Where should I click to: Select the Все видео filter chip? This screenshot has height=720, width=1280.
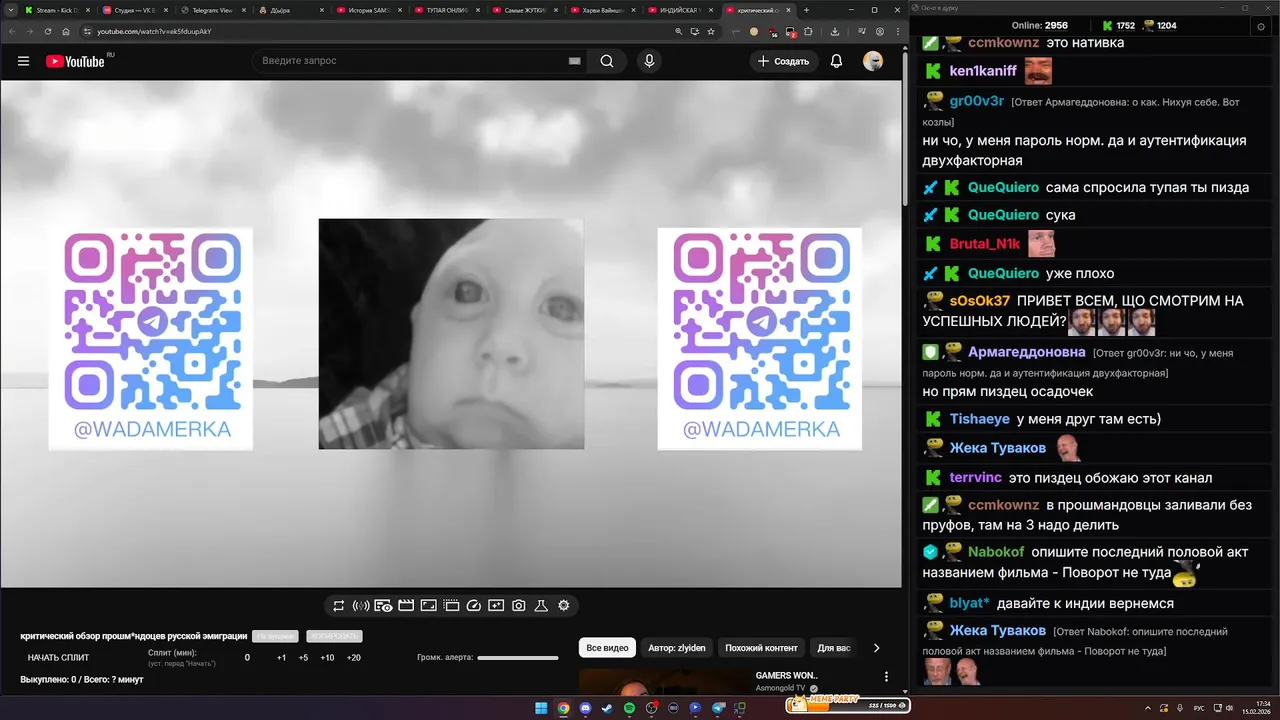pos(608,648)
